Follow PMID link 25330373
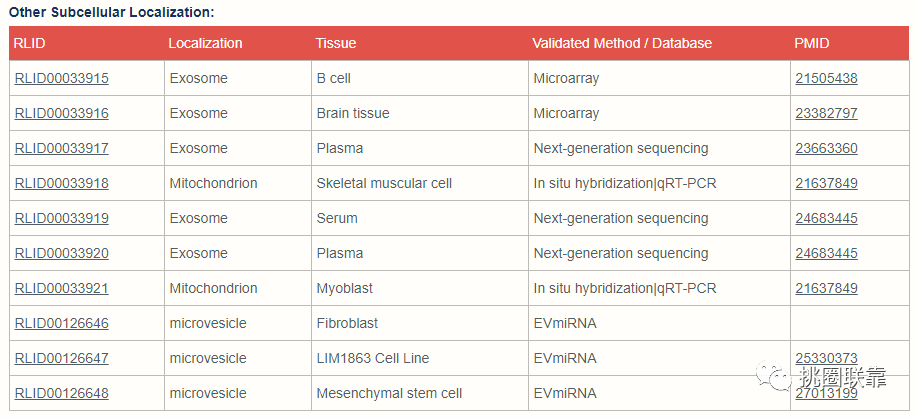This screenshot has height=418, width=916. (826, 358)
